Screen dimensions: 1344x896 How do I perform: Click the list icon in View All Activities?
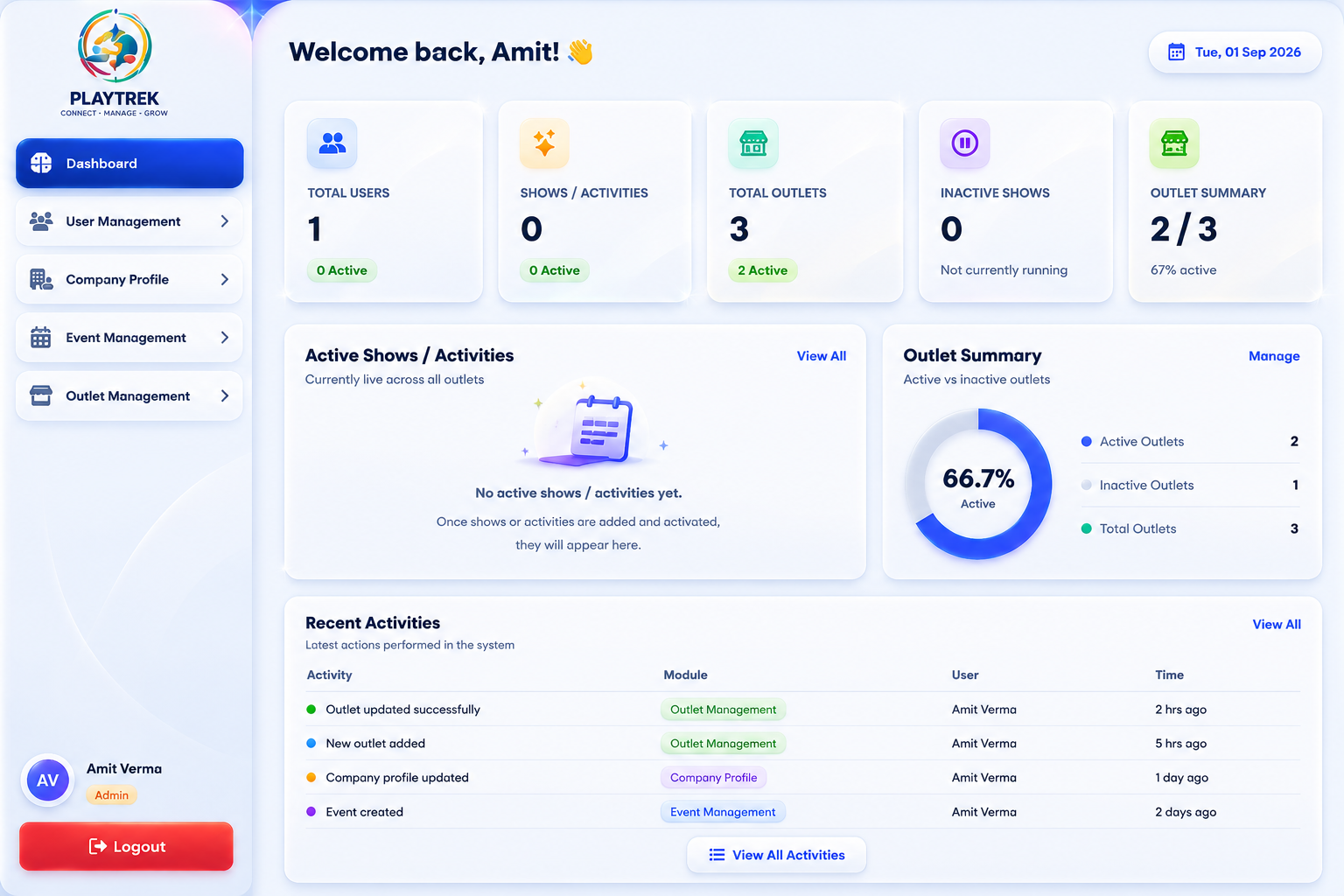pos(717,855)
